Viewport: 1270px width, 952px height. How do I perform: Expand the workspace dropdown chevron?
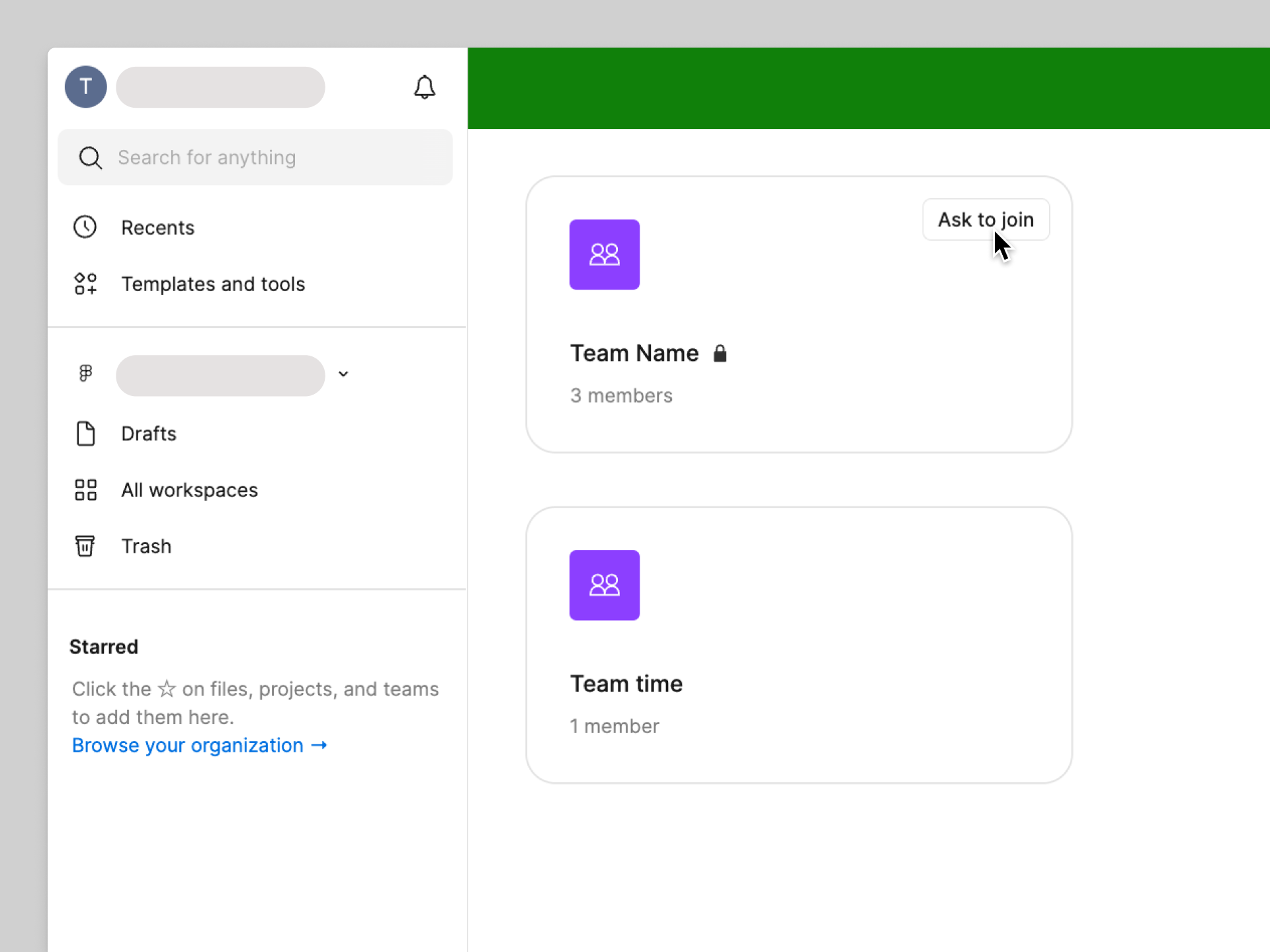343,374
